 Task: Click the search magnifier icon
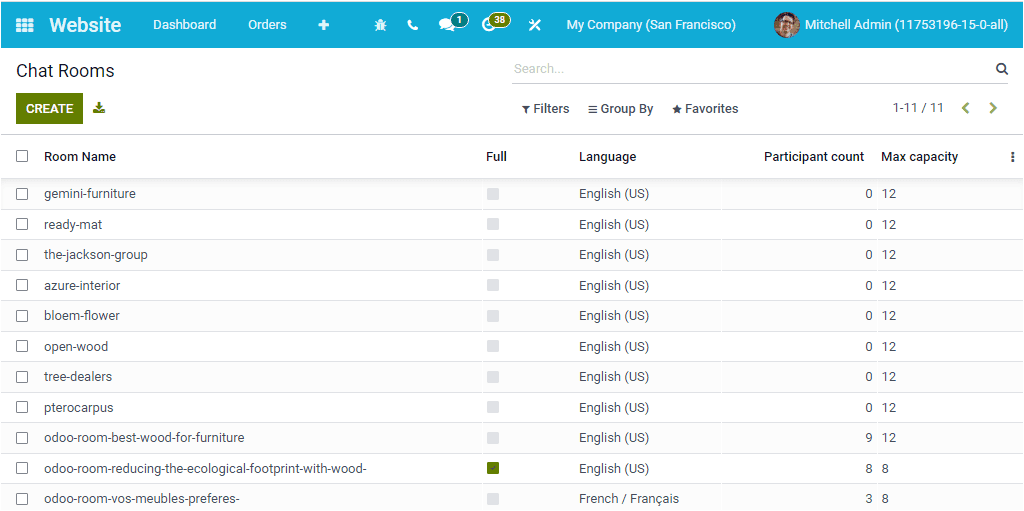pos(1002,69)
